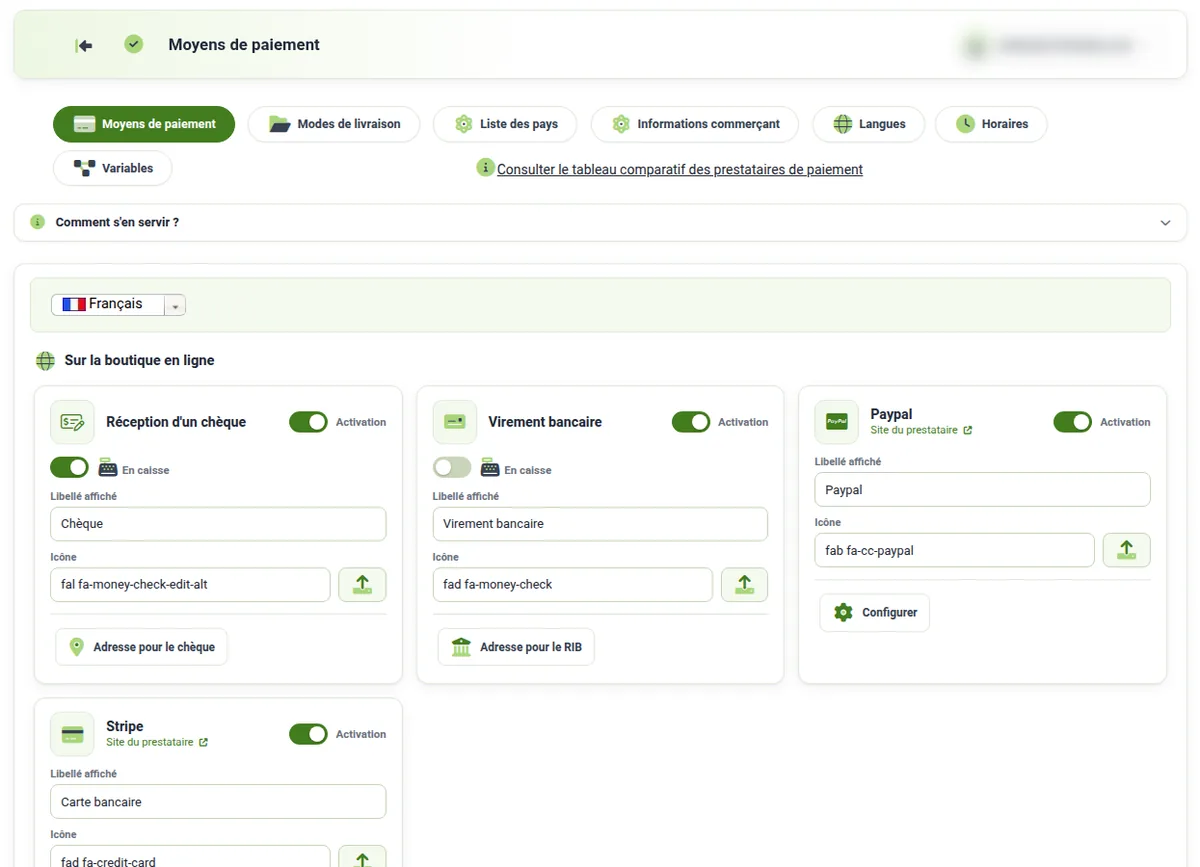Disable 'En caisse' for cheque payment
The width and height of the screenshot is (1200, 867).
(x=69, y=467)
